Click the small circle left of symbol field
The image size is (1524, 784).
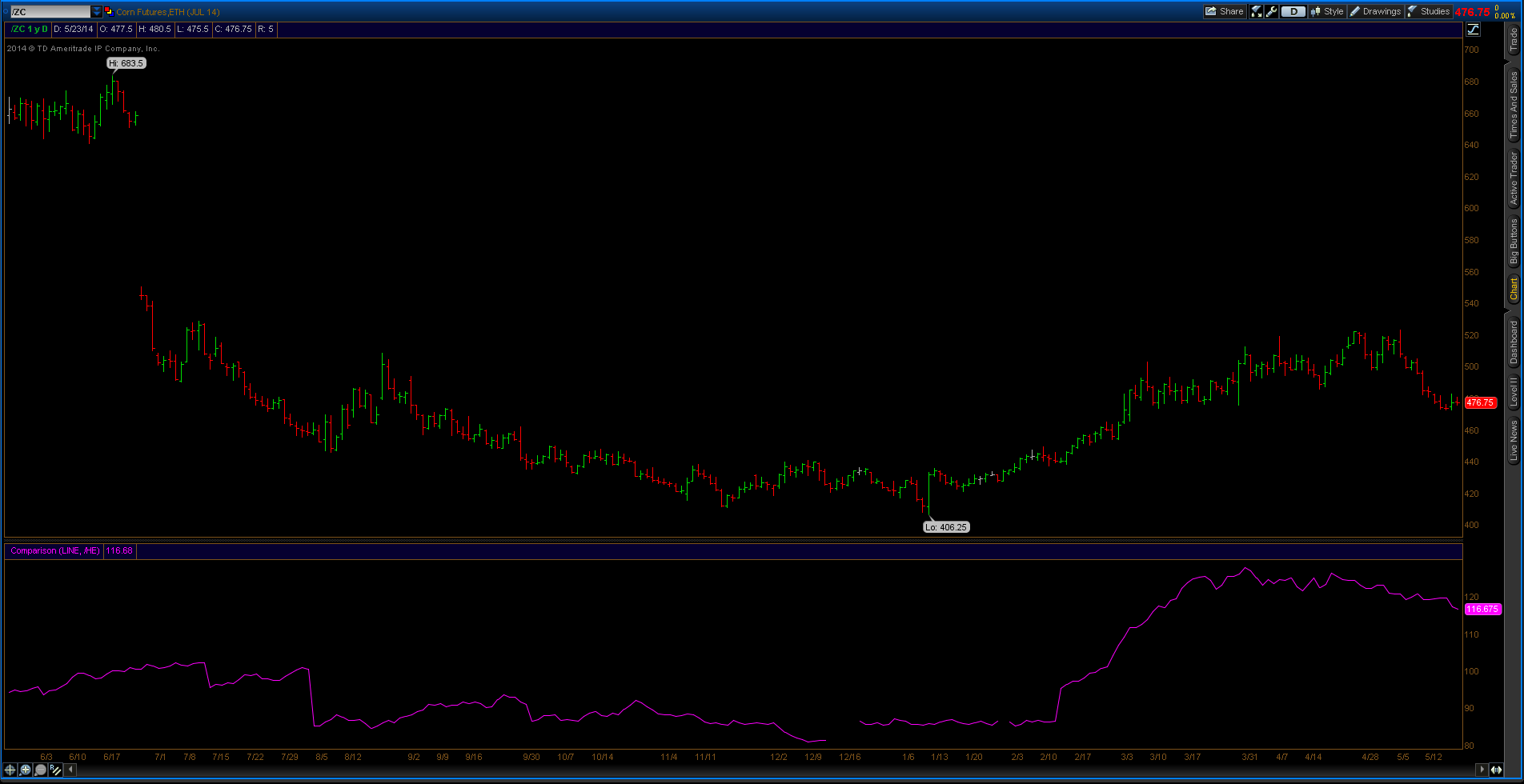(5, 12)
